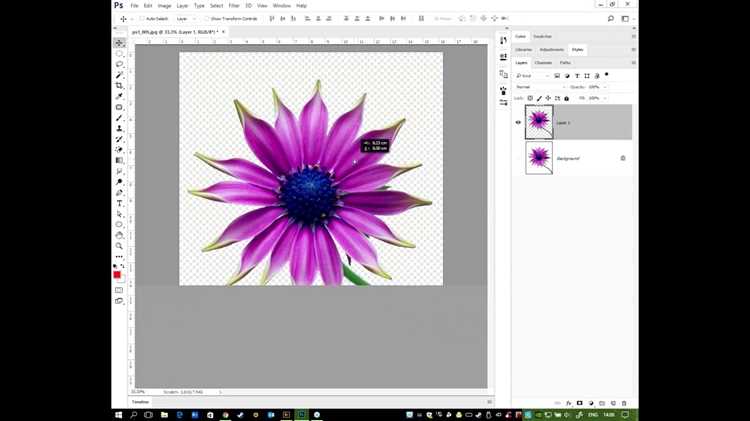Select the Horizontal Type tool
This screenshot has width=750, height=421.
119,203
